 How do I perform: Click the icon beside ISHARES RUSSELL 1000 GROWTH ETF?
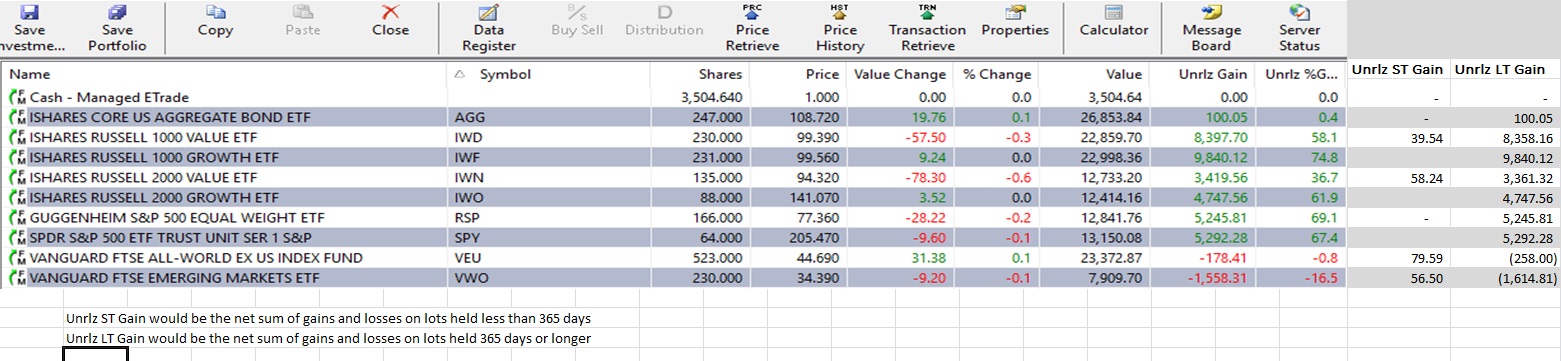coord(18,157)
